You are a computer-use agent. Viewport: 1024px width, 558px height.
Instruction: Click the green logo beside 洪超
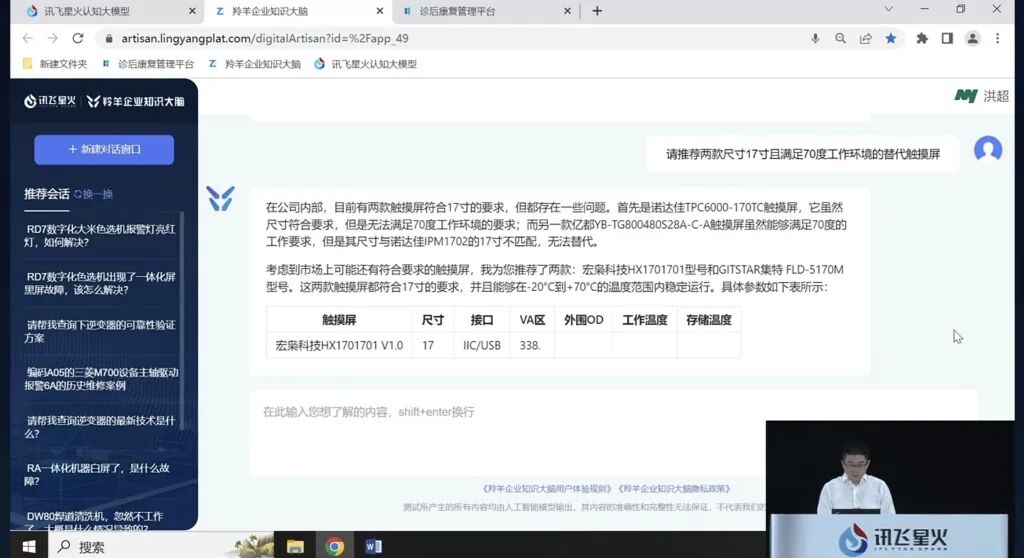[x=966, y=96]
